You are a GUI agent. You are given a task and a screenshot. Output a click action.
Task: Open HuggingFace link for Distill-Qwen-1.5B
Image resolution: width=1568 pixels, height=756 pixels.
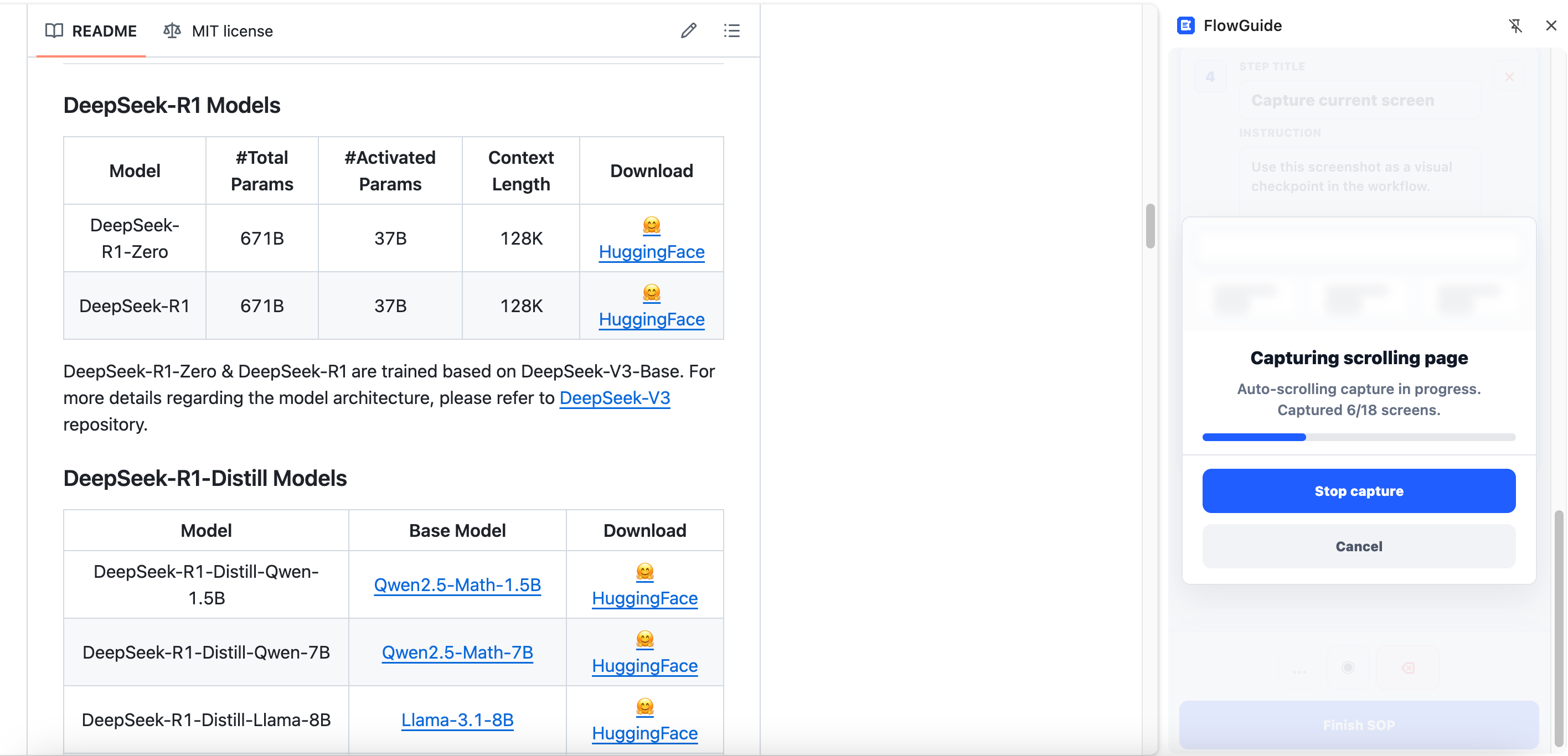[x=644, y=598]
